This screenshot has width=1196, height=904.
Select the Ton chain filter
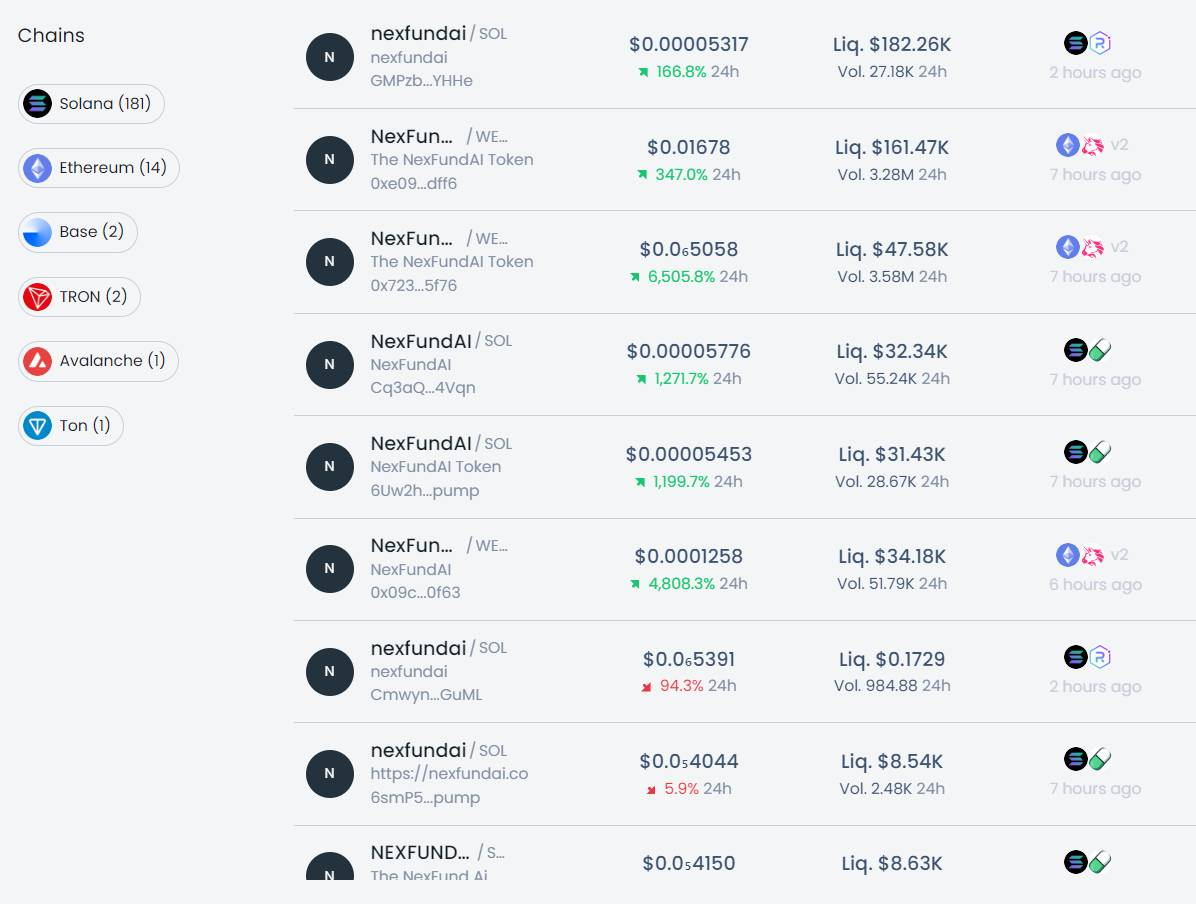coord(70,426)
